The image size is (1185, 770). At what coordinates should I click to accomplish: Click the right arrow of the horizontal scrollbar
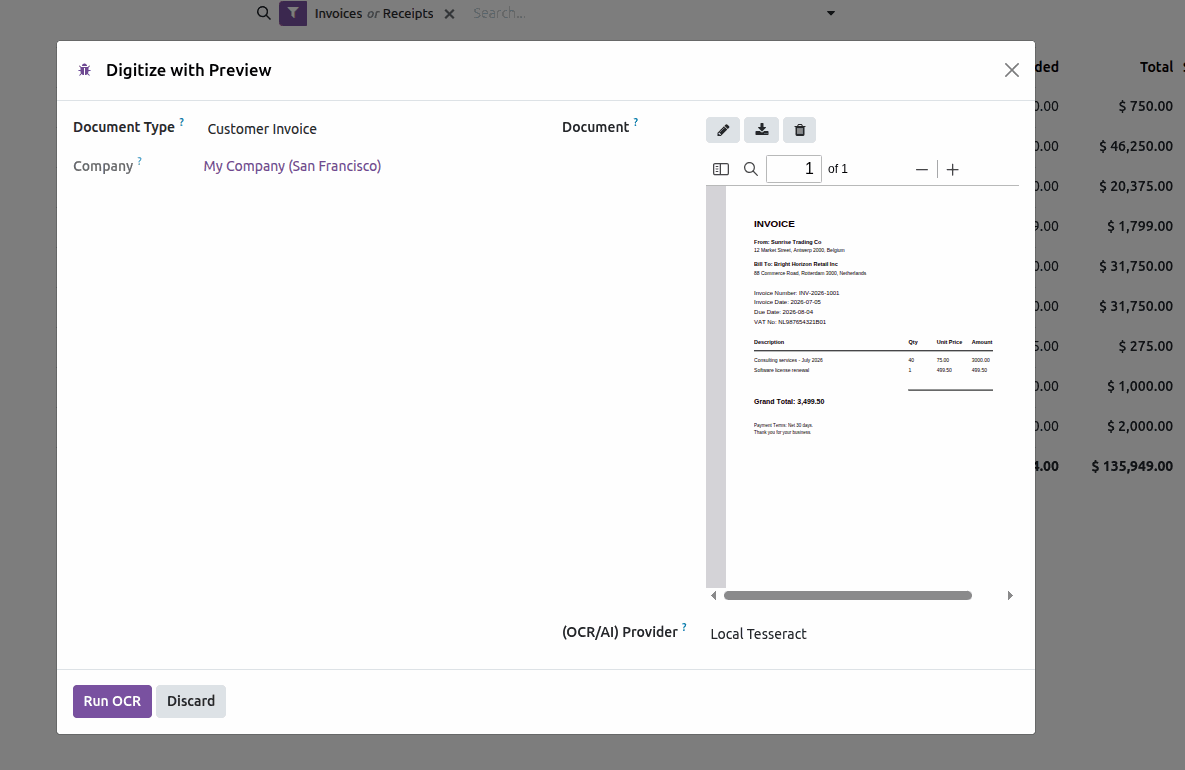click(1010, 595)
